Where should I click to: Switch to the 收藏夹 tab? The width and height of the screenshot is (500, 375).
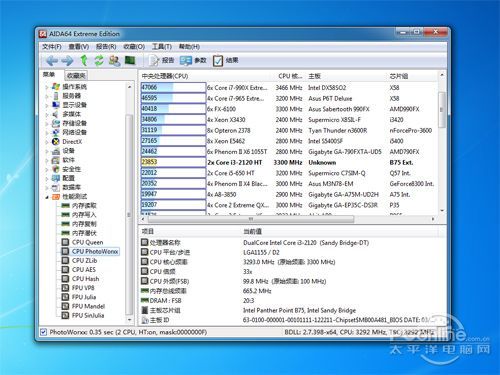pos(76,75)
